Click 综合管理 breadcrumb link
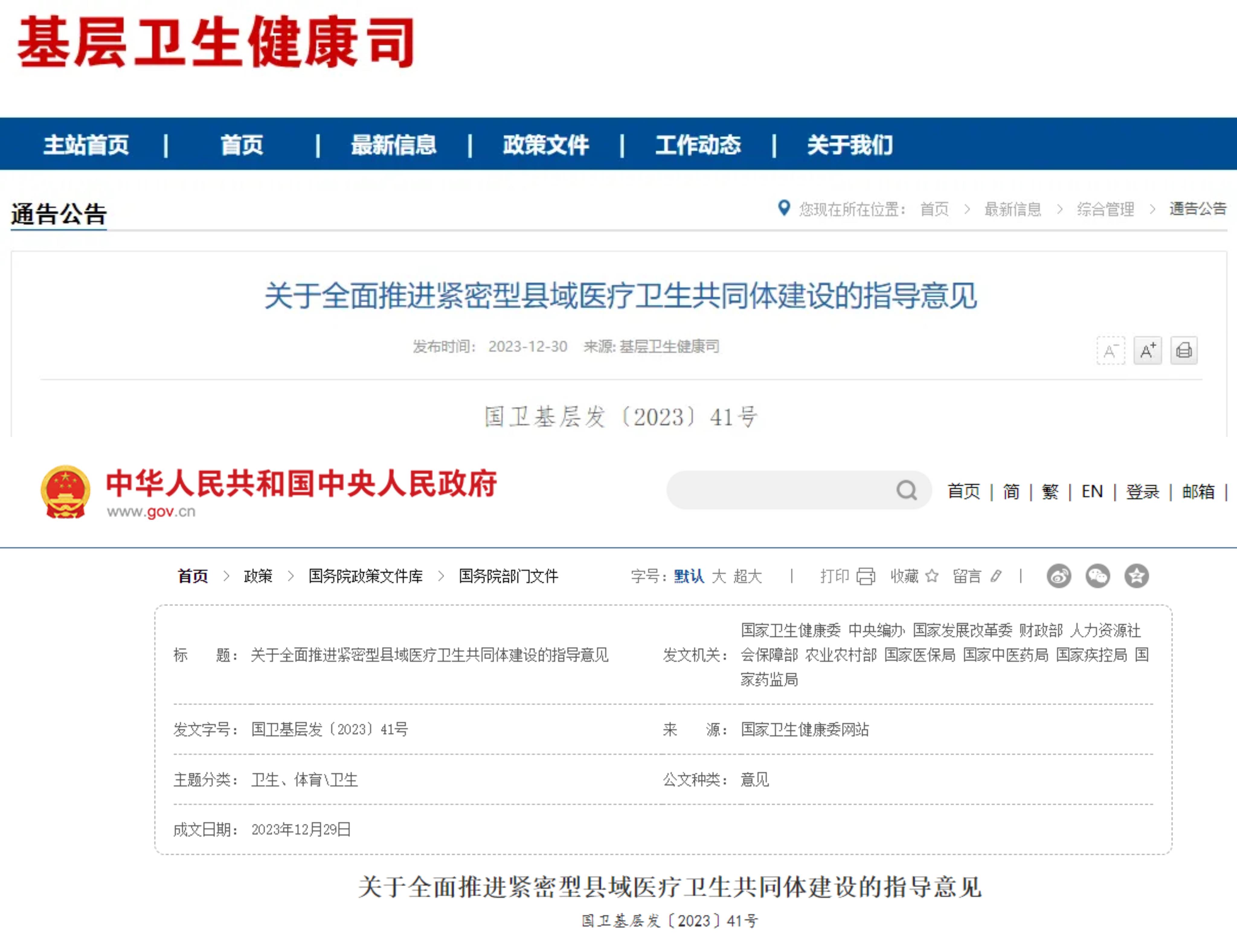This screenshot has height=952, width=1237. 1105,210
